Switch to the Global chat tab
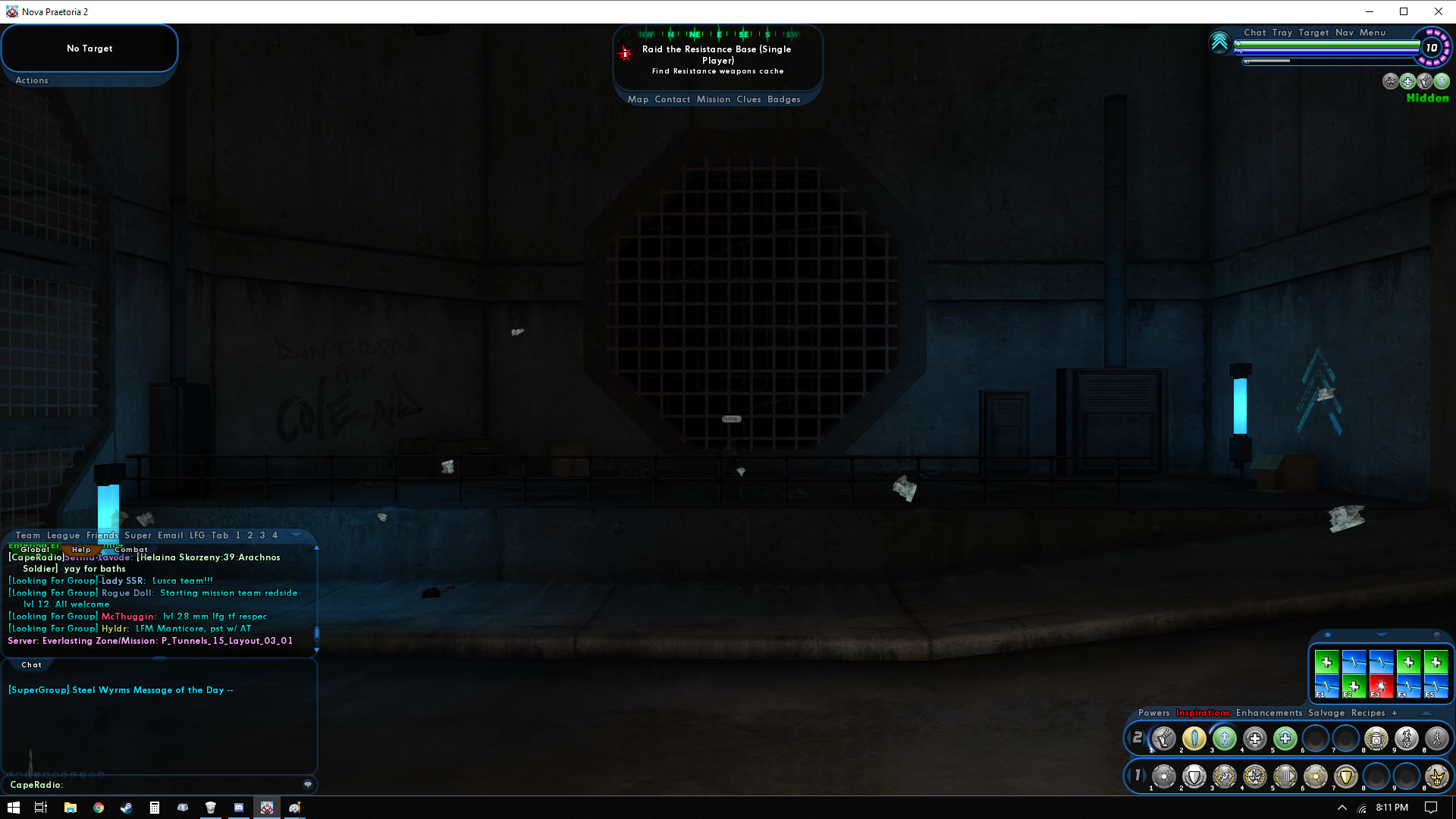This screenshot has height=819, width=1456. (34, 550)
